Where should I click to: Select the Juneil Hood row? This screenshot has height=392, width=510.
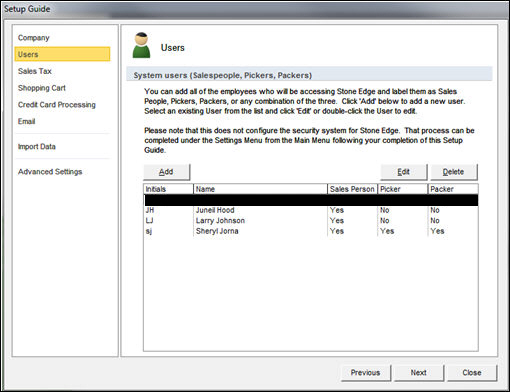pyautogui.click(x=311, y=210)
